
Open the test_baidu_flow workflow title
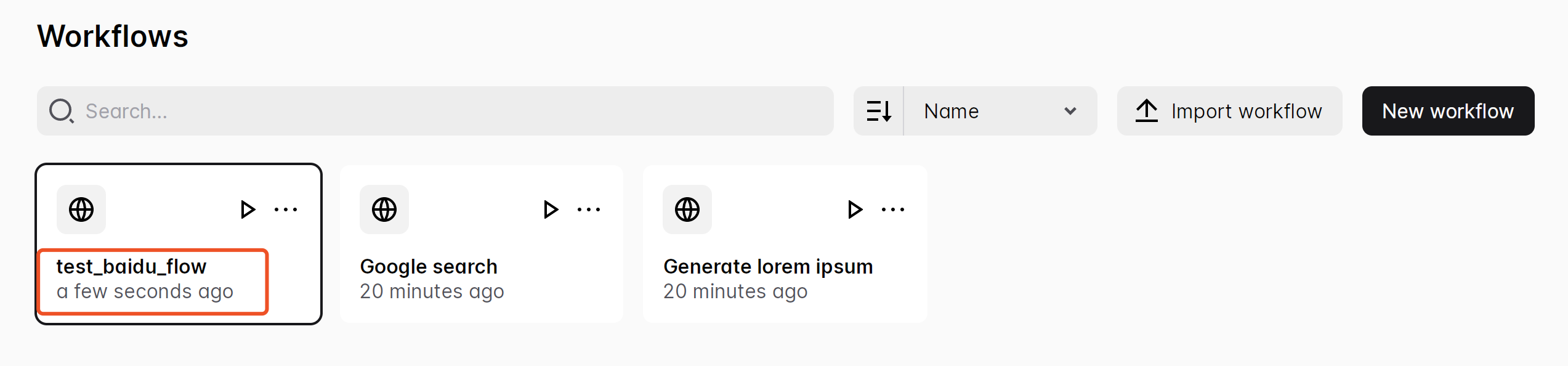point(132,267)
